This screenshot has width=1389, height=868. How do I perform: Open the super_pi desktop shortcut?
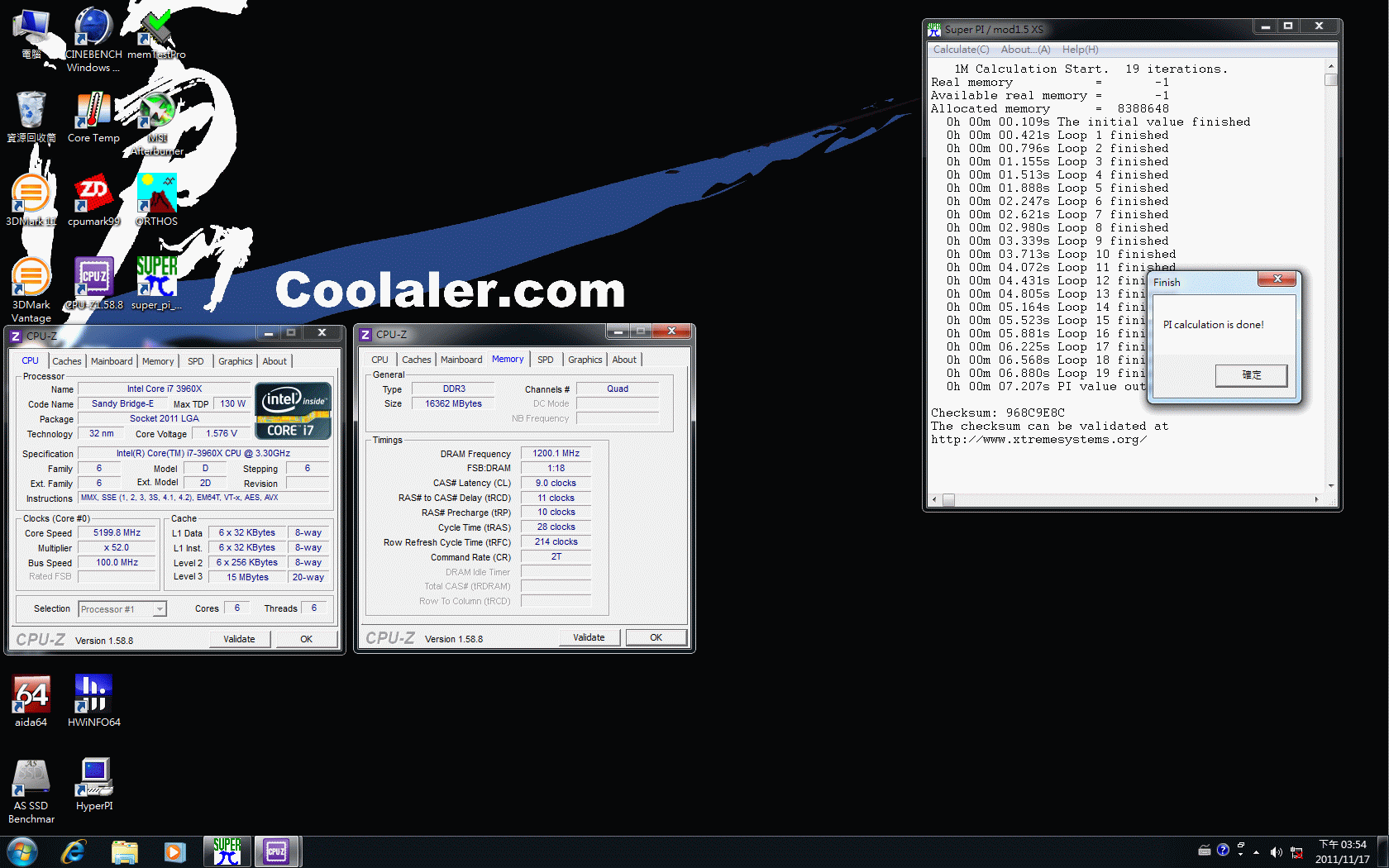pos(156,284)
